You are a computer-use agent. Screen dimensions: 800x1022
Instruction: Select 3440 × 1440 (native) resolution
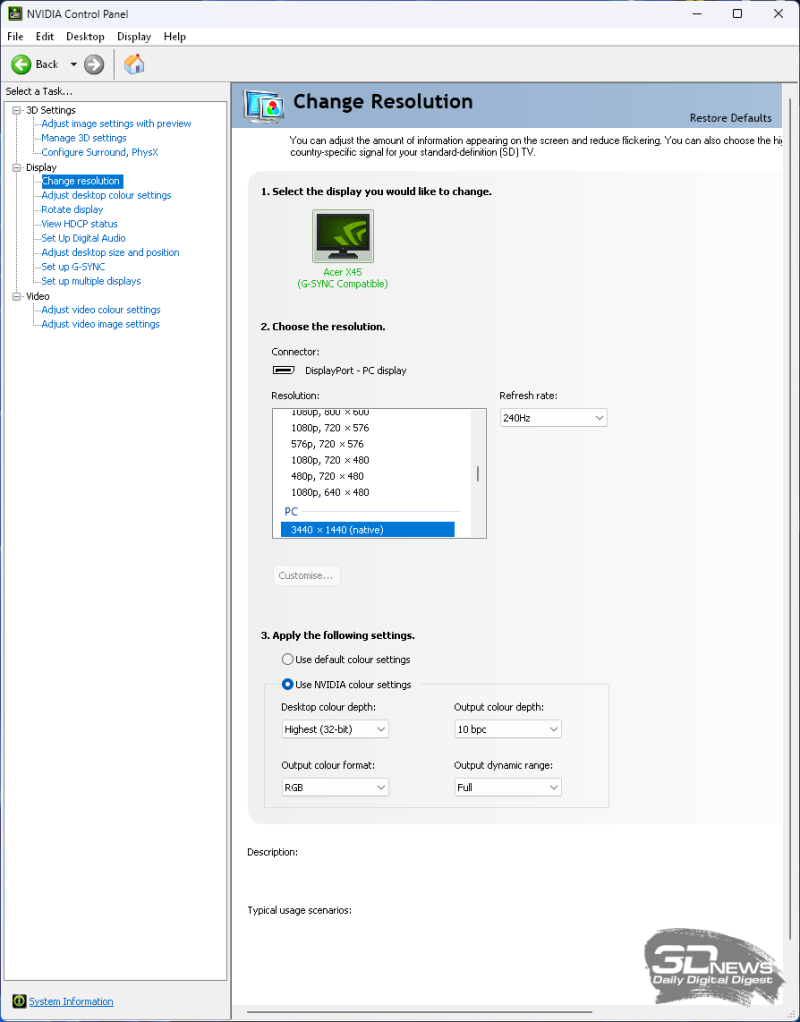coord(368,530)
